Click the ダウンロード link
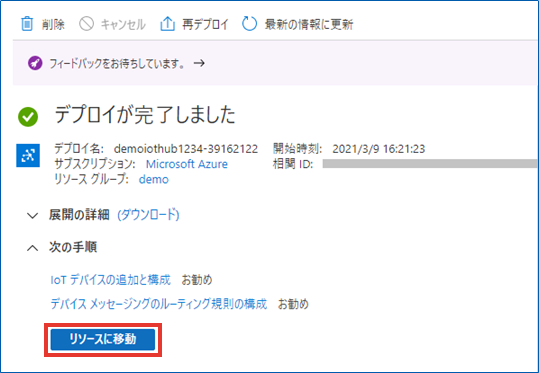The width and height of the screenshot is (539, 373). [148, 215]
